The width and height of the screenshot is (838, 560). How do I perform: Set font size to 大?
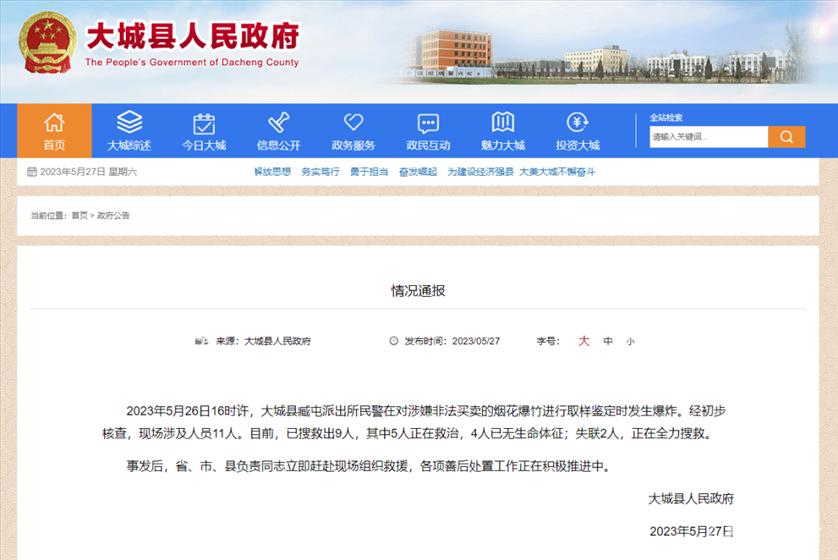click(x=584, y=341)
